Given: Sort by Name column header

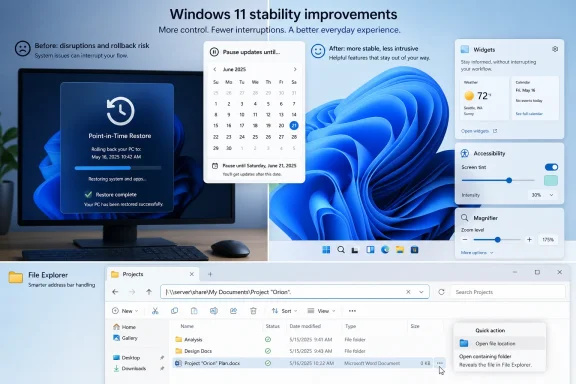Looking at the screenshot, I should pos(187,326).
